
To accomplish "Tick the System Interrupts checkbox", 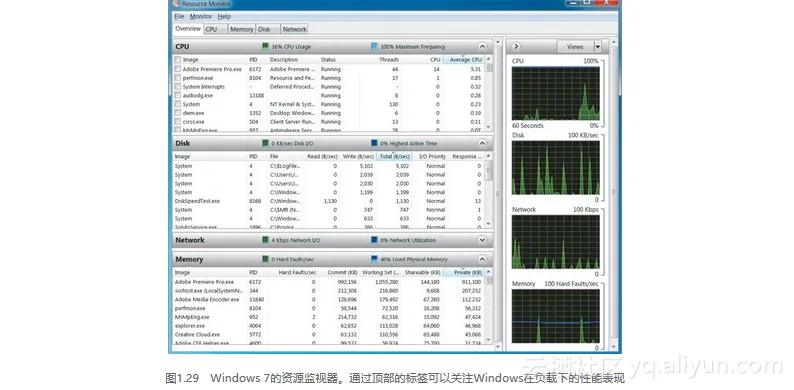I will [x=178, y=87].
